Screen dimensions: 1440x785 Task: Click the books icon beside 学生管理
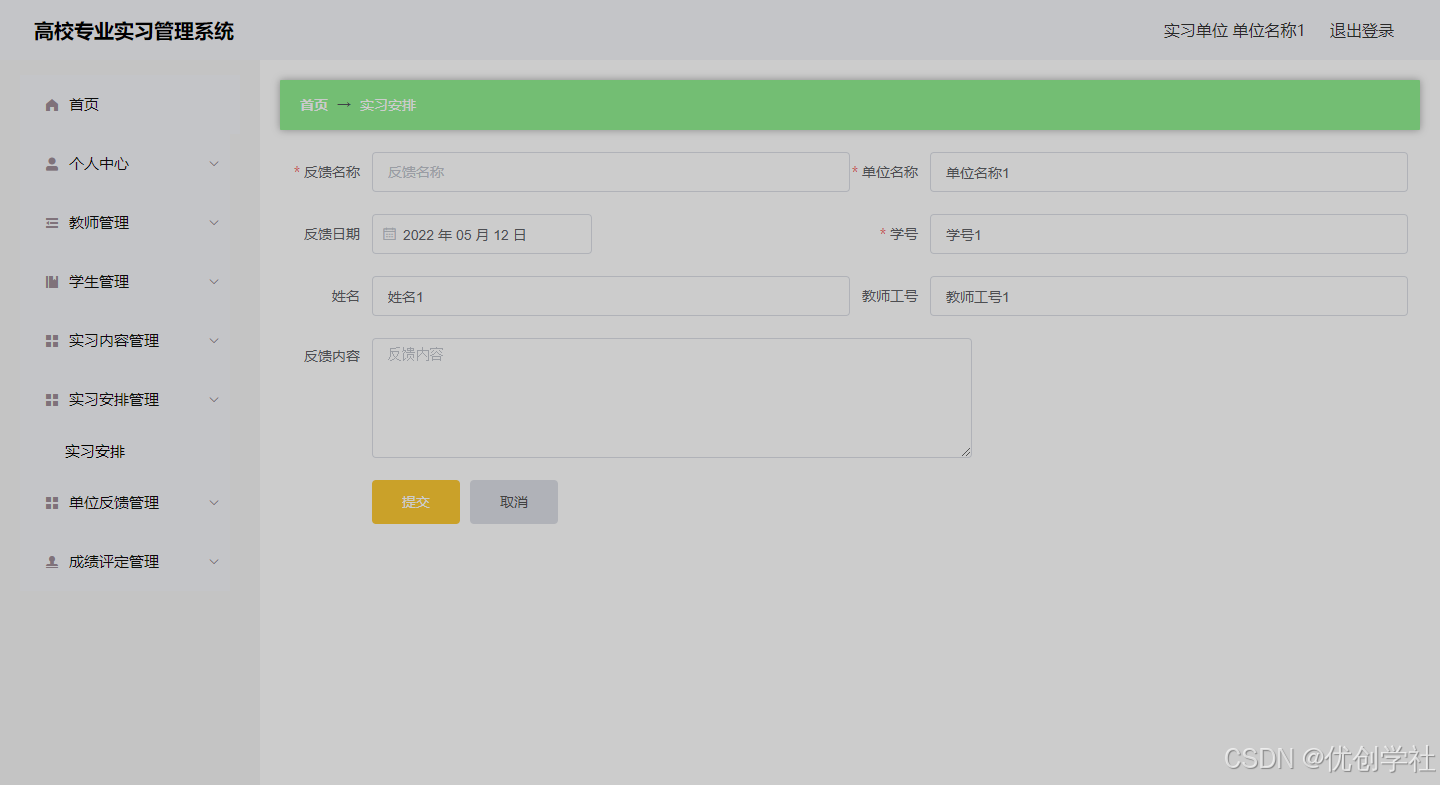click(x=52, y=282)
